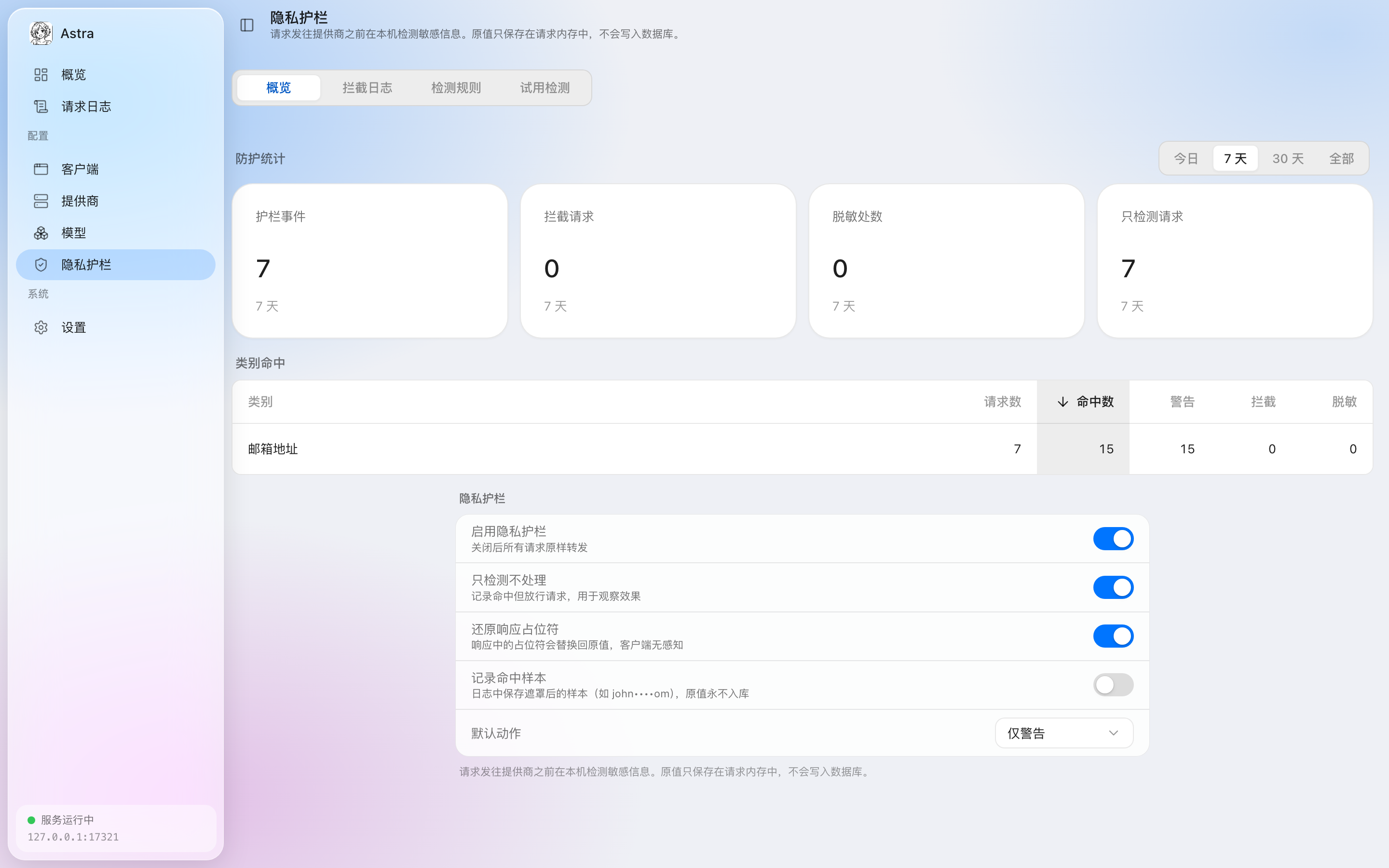Select 30 天 time range
This screenshot has height=868, width=1389.
pyautogui.click(x=1288, y=159)
